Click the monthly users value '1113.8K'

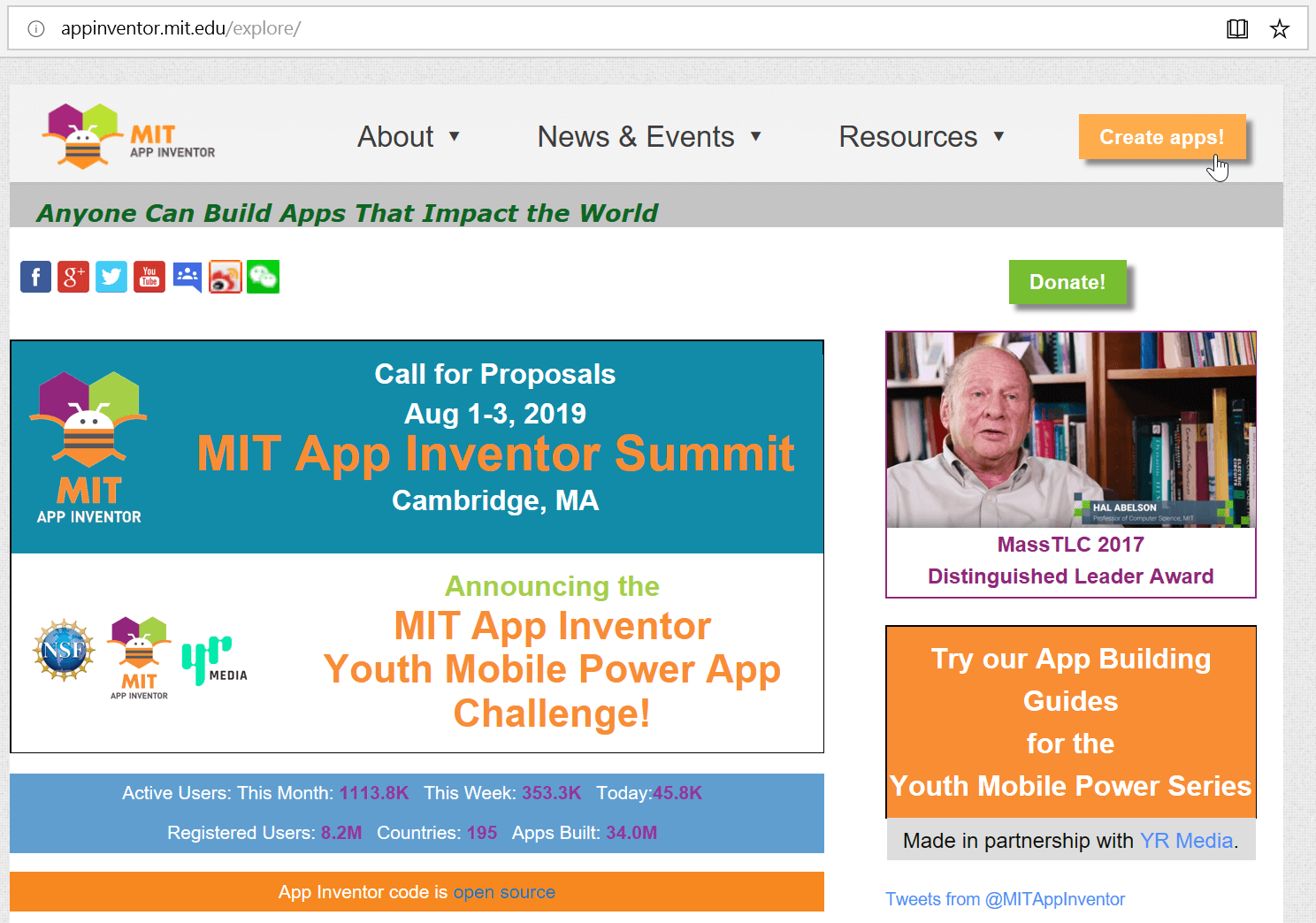click(x=374, y=793)
